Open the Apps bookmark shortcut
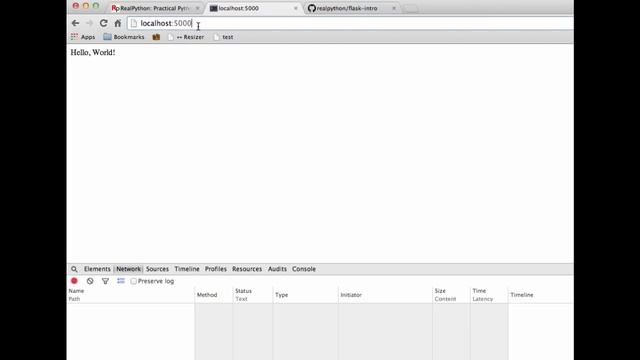The height and width of the screenshot is (360, 640). [83, 37]
